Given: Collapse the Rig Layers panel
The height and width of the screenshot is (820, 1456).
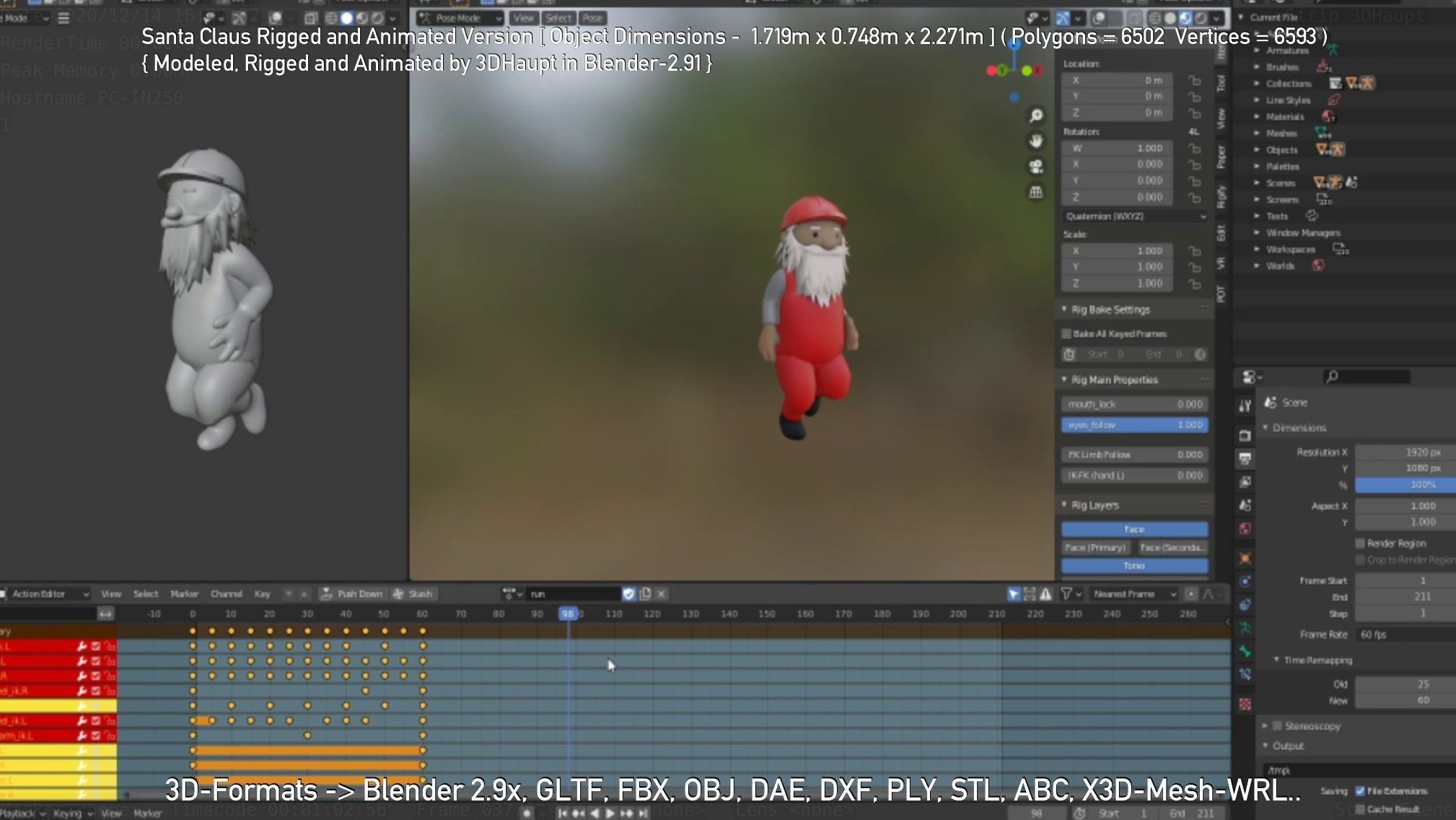Looking at the screenshot, I should [x=1064, y=505].
